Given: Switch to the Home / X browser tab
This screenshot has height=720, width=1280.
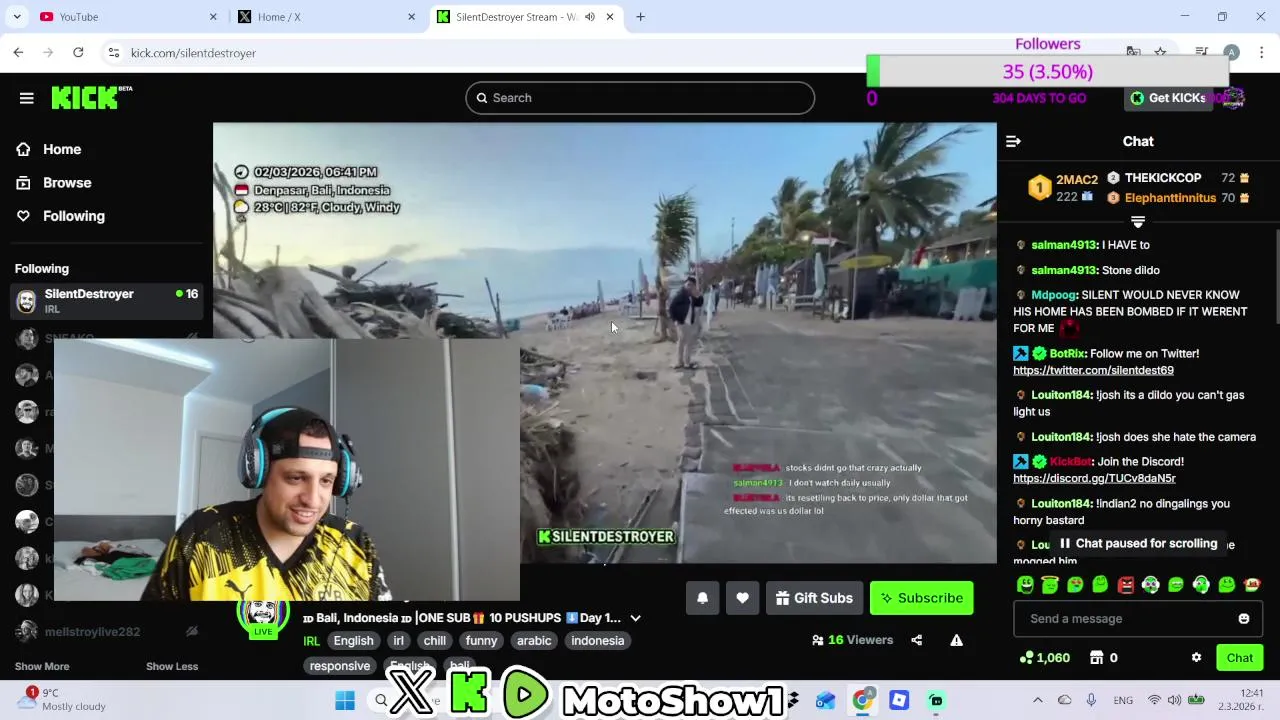Looking at the screenshot, I should click(325, 17).
